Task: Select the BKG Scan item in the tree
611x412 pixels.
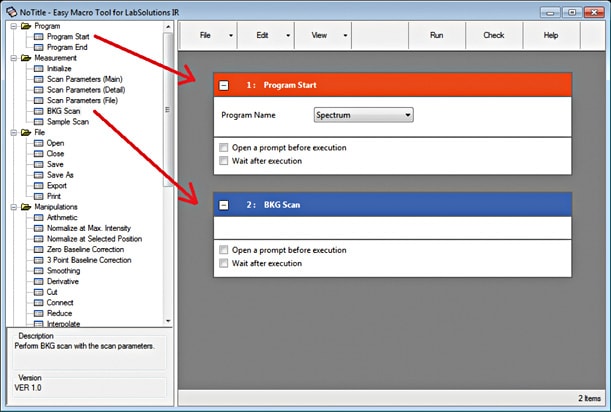Action: pyautogui.click(x=64, y=111)
